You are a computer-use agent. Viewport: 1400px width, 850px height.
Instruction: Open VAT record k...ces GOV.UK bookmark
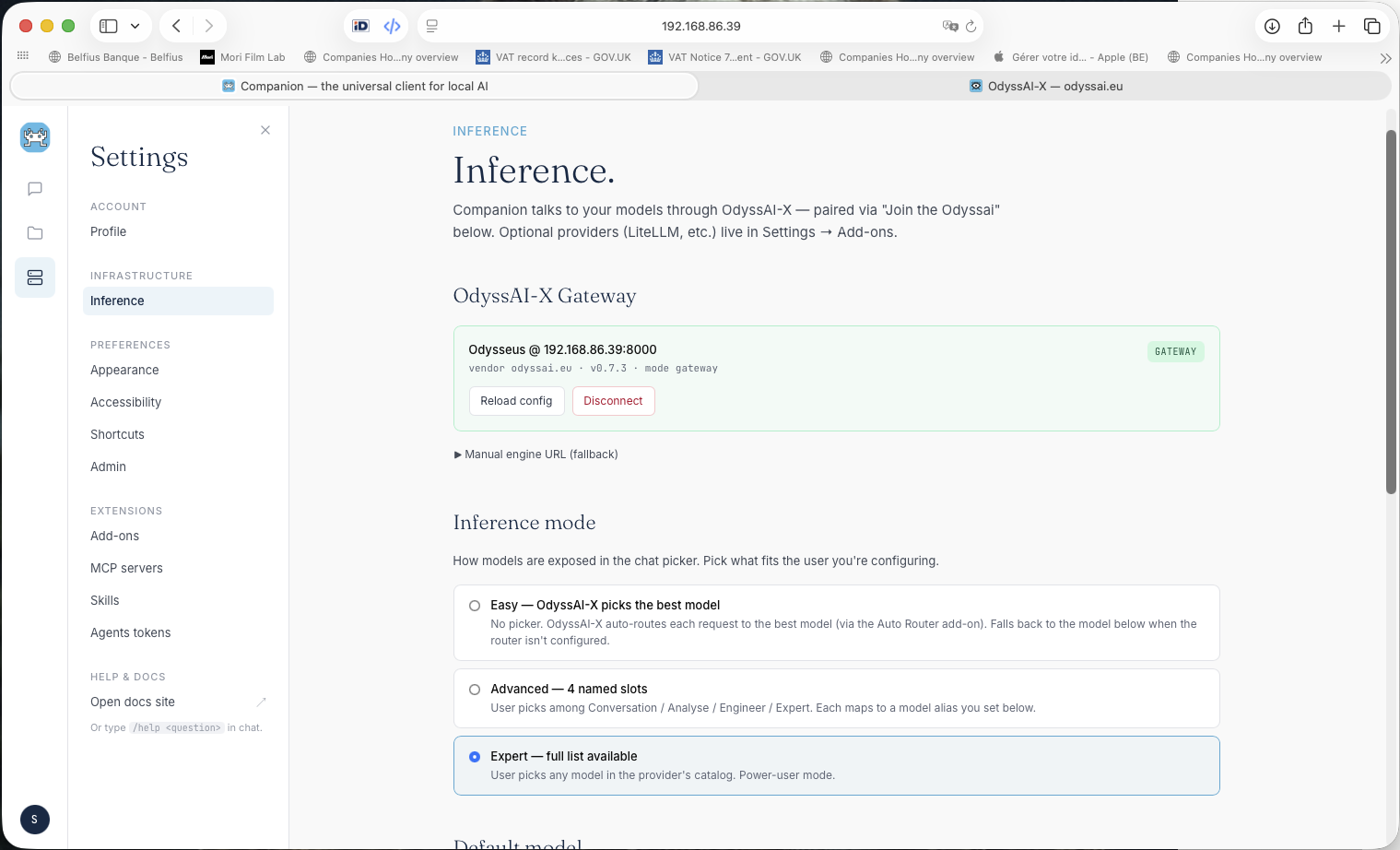553,57
